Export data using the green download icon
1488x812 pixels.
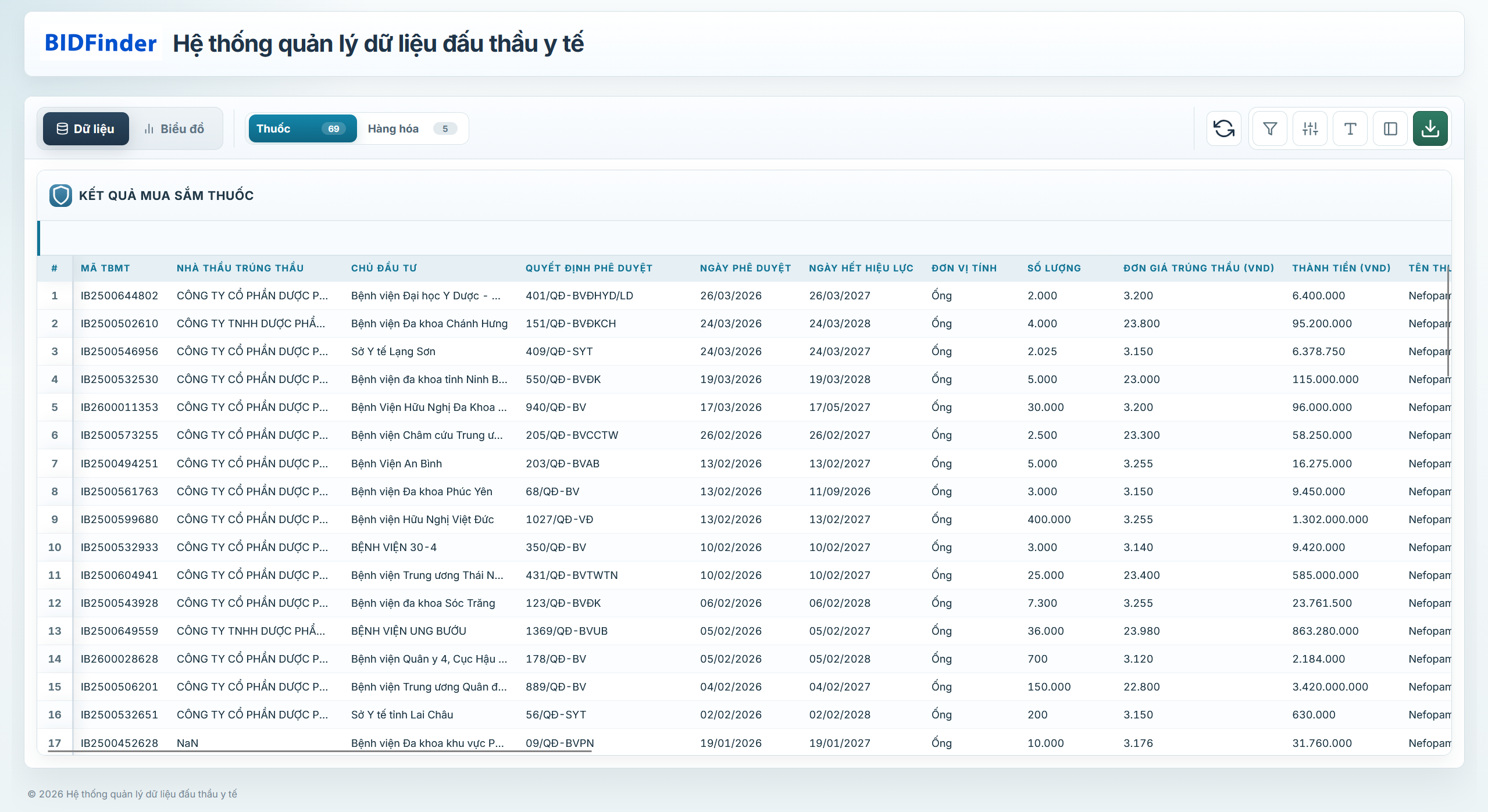coord(1431,128)
